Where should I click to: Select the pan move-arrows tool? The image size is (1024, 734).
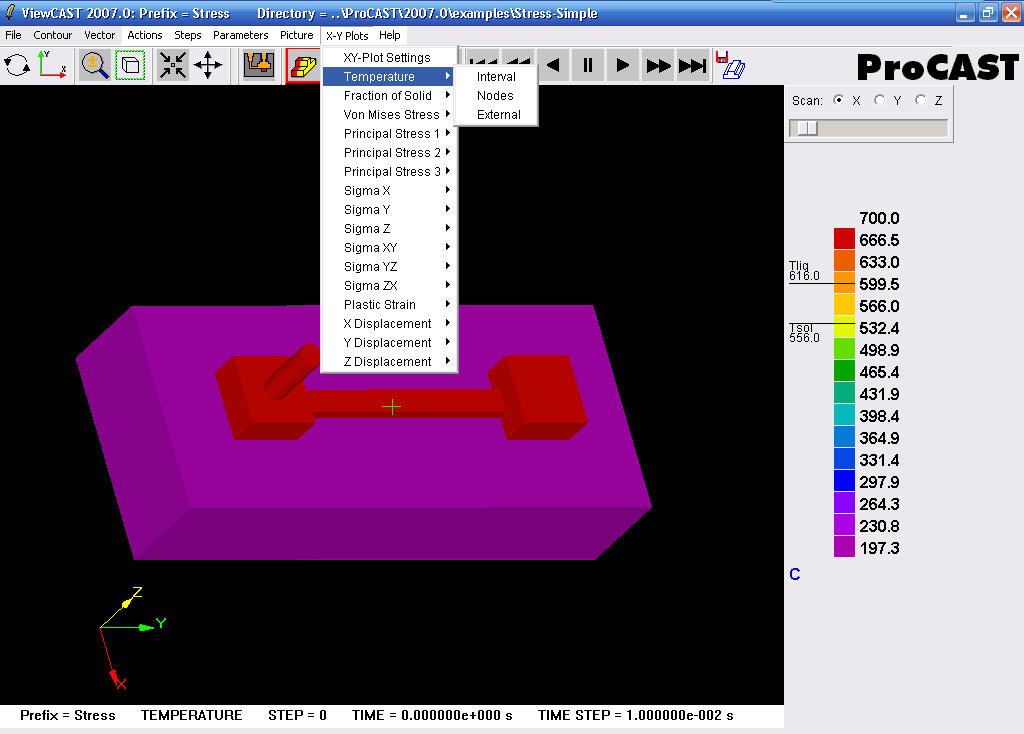[x=208, y=65]
